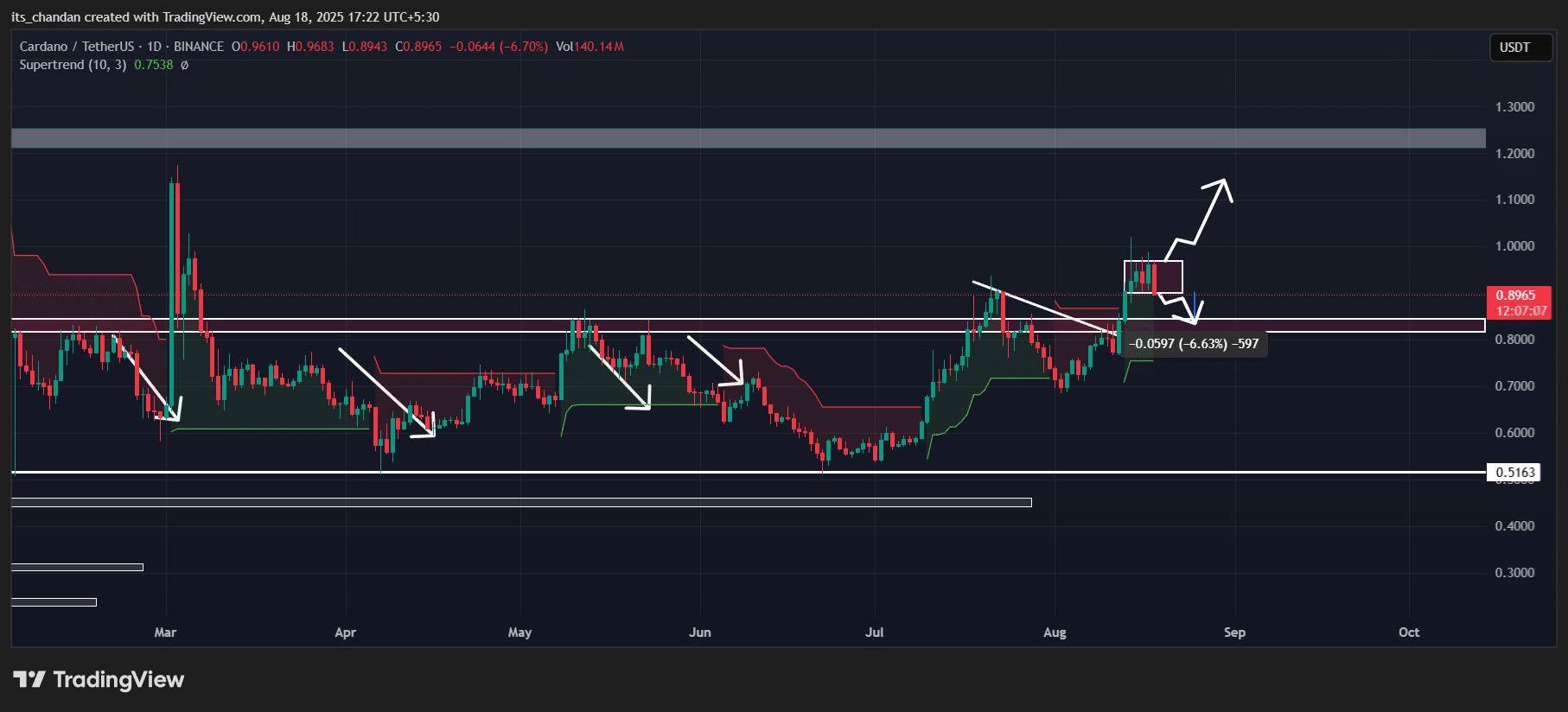Click the TradingView logo icon
Screen dimensions: 1568x712
tap(29, 679)
